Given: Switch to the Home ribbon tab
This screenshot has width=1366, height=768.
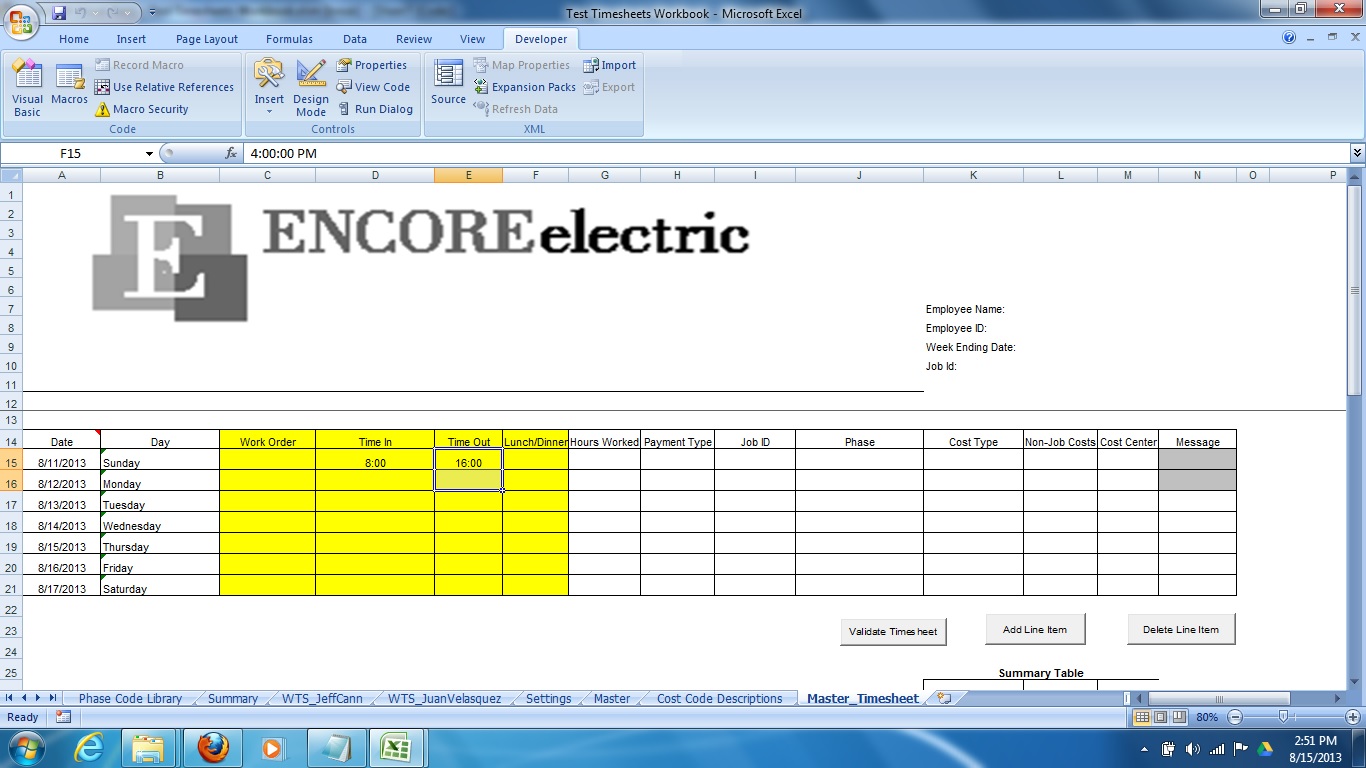Looking at the screenshot, I should point(74,39).
